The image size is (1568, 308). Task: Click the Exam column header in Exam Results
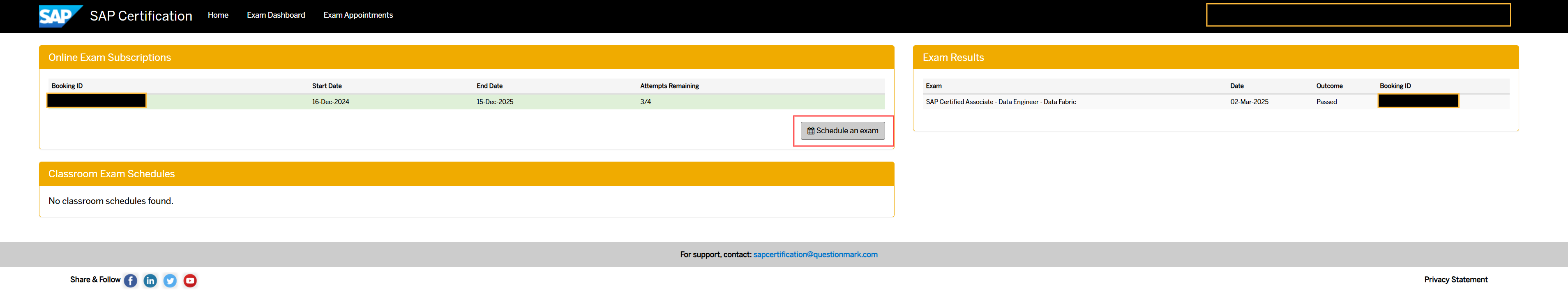[934, 86]
